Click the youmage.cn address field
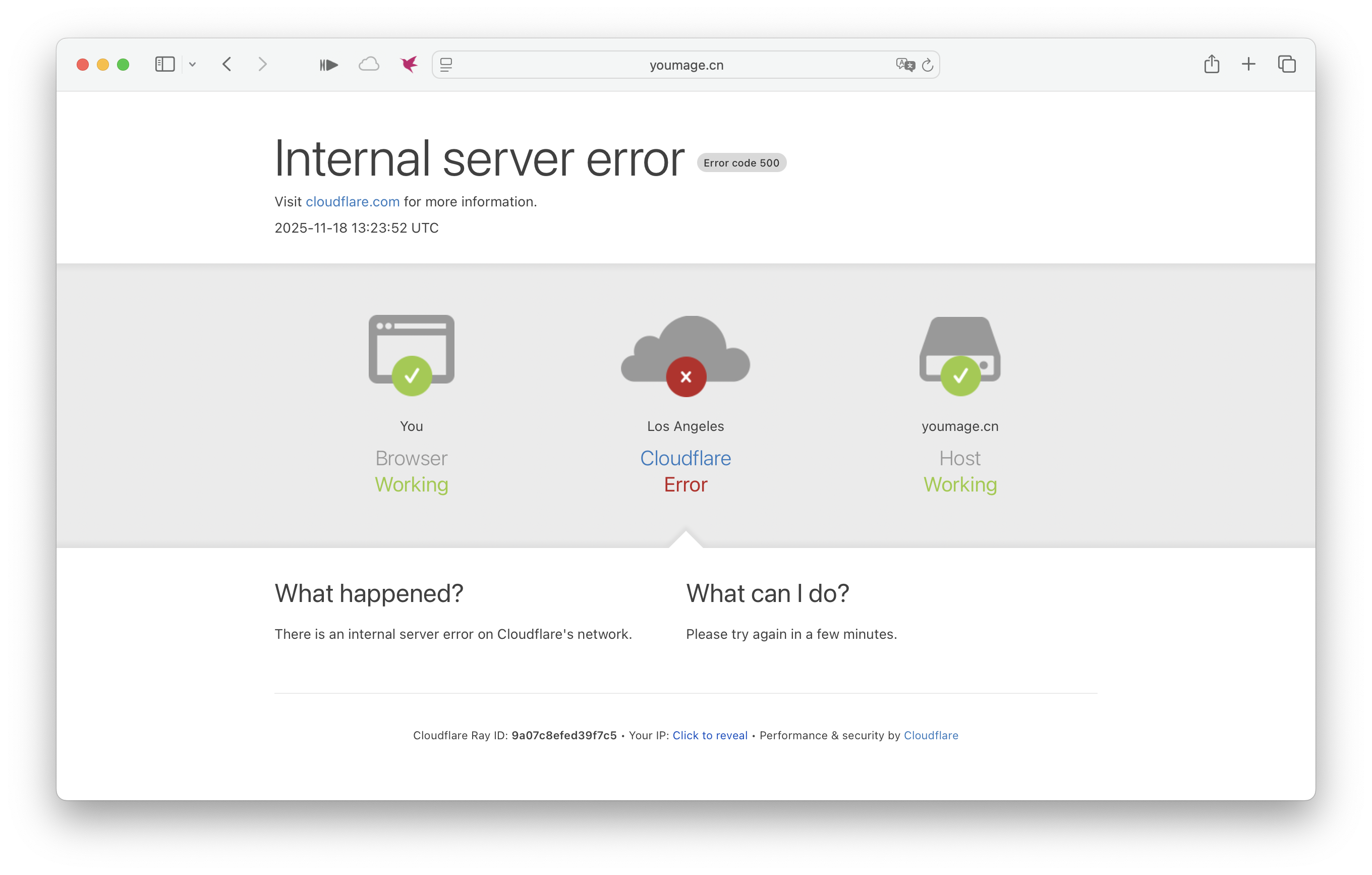1372x875 pixels. pyautogui.click(x=686, y=65)
